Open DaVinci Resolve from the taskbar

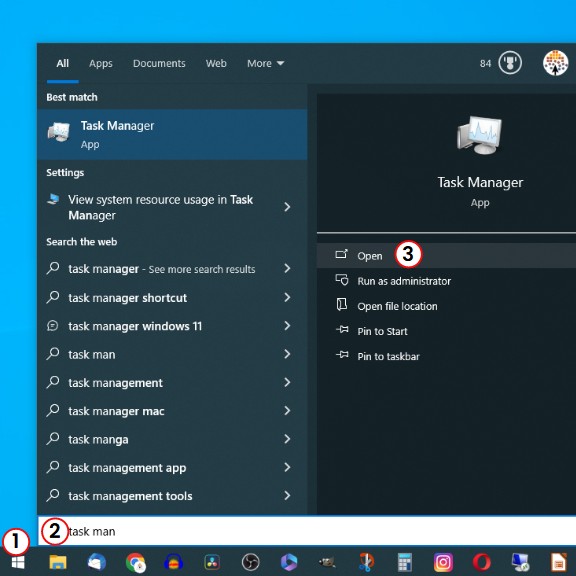tap(212, 562)
